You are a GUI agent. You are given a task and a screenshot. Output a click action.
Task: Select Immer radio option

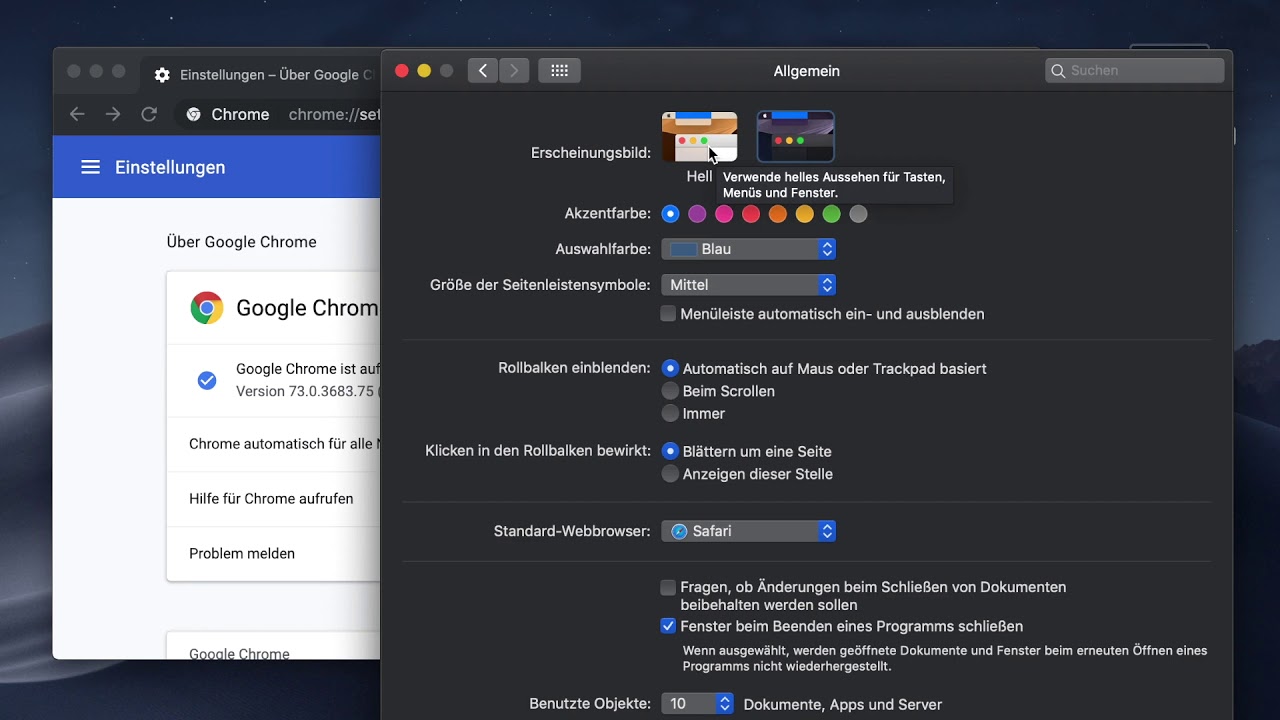670,414
